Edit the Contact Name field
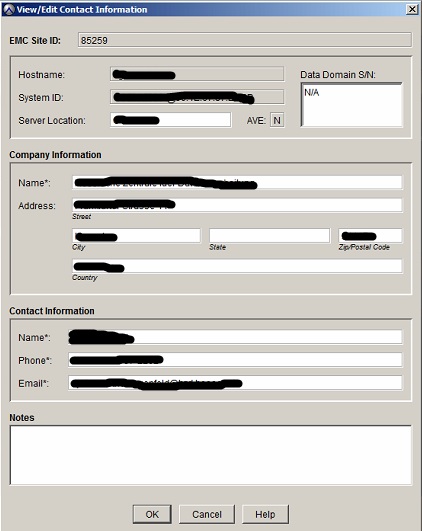 click(x=235, y=337)
